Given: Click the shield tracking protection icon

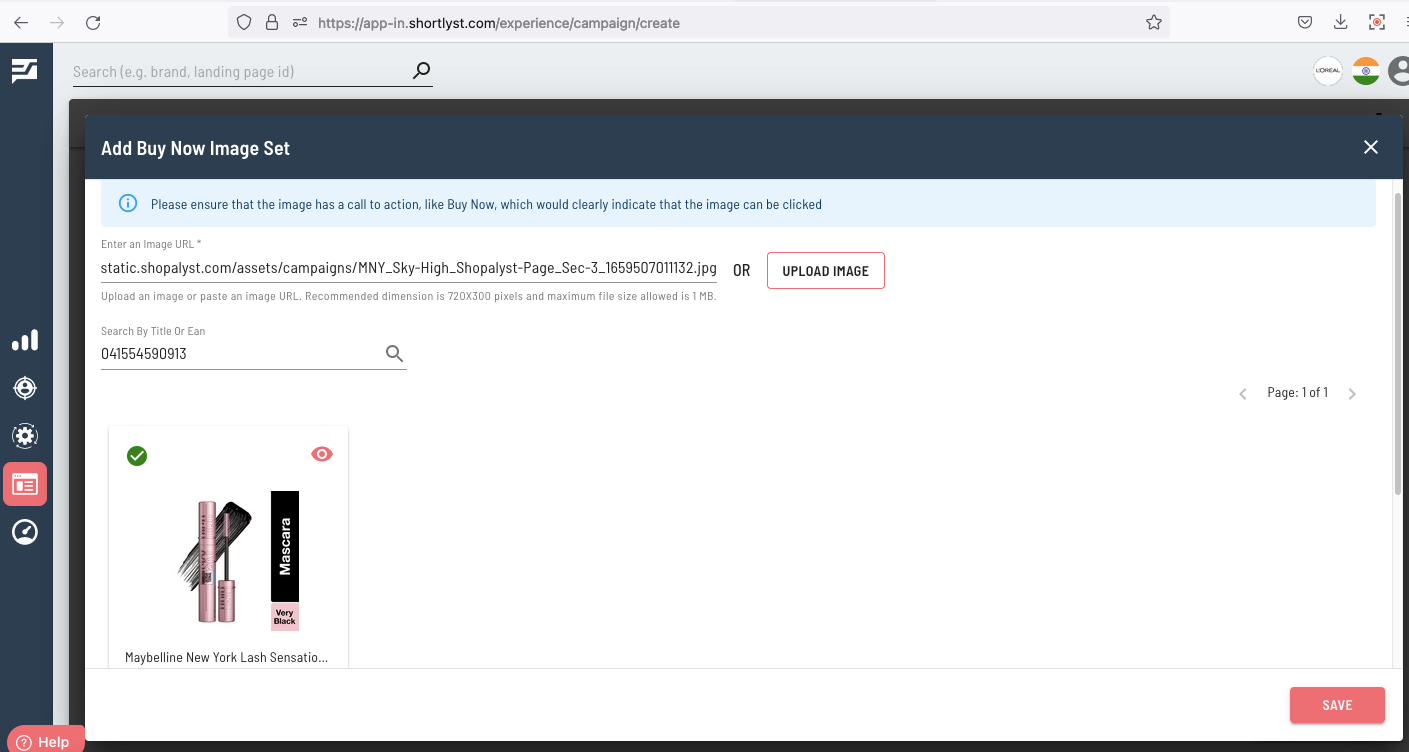Looking at the screenshot, I should (244, 22).
